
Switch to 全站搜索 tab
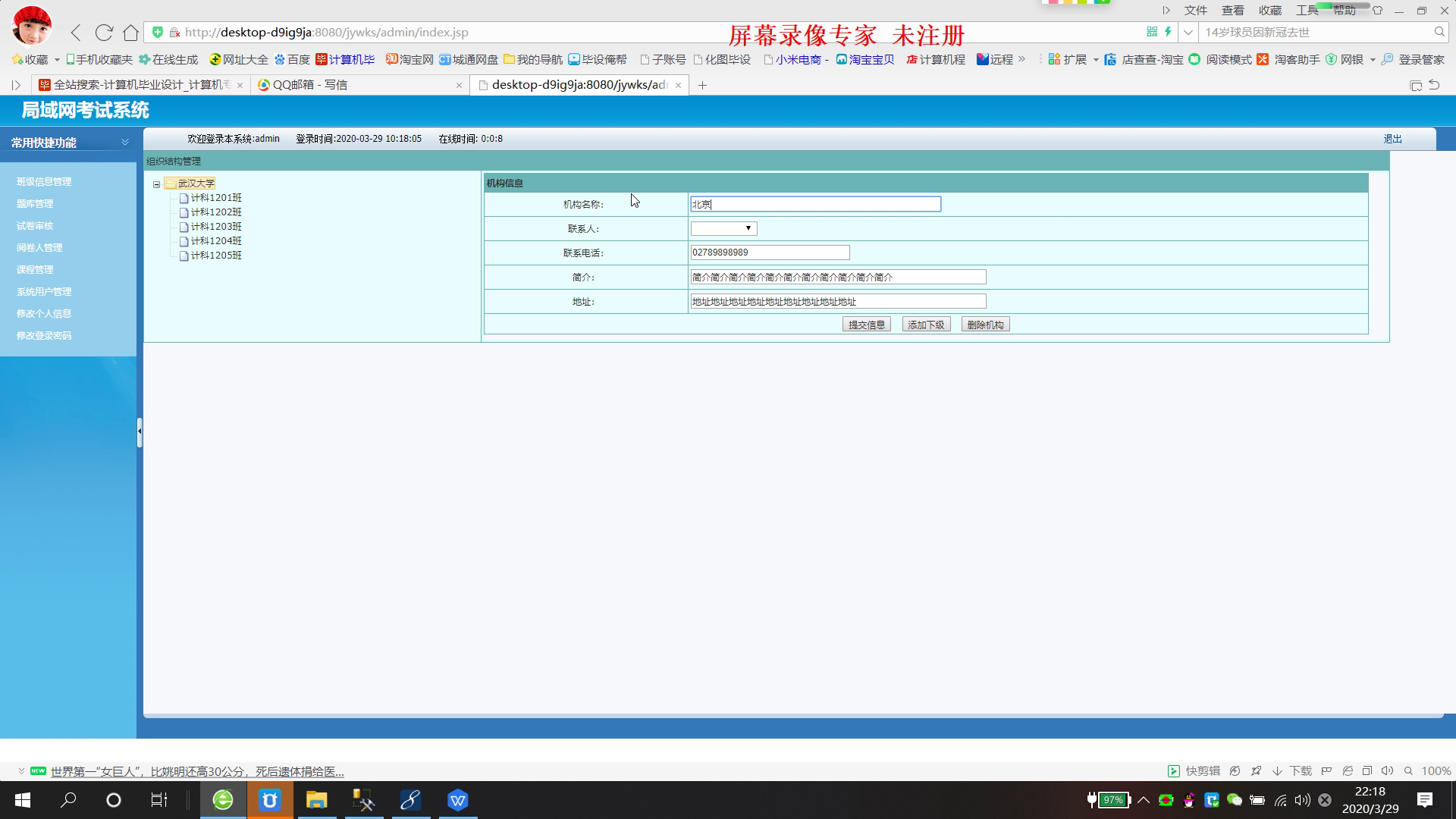tap(141, 85)
